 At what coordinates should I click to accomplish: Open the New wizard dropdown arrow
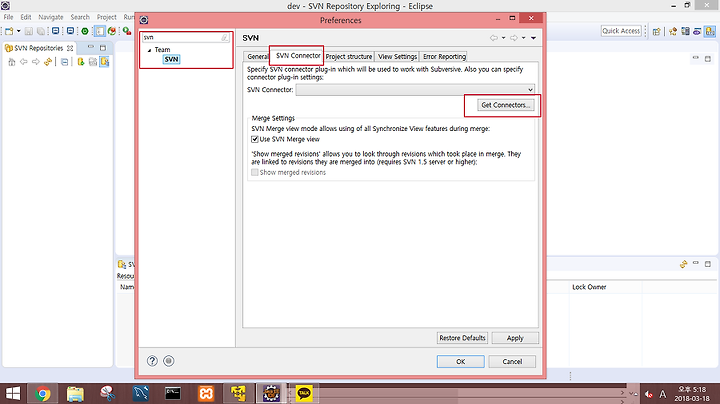(x=18, y=31)
